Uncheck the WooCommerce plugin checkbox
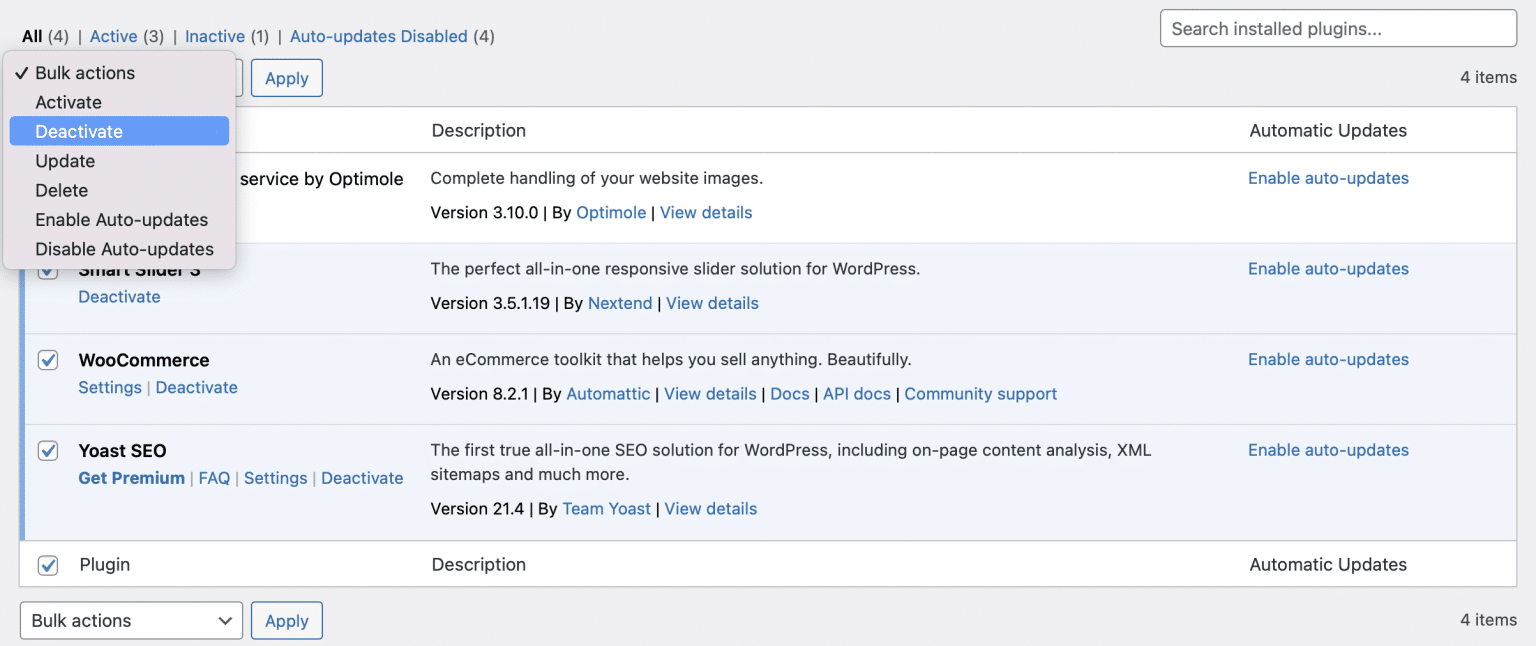Screen dimensions: 1536x646 pyautogui.click(x=47, y=360)
